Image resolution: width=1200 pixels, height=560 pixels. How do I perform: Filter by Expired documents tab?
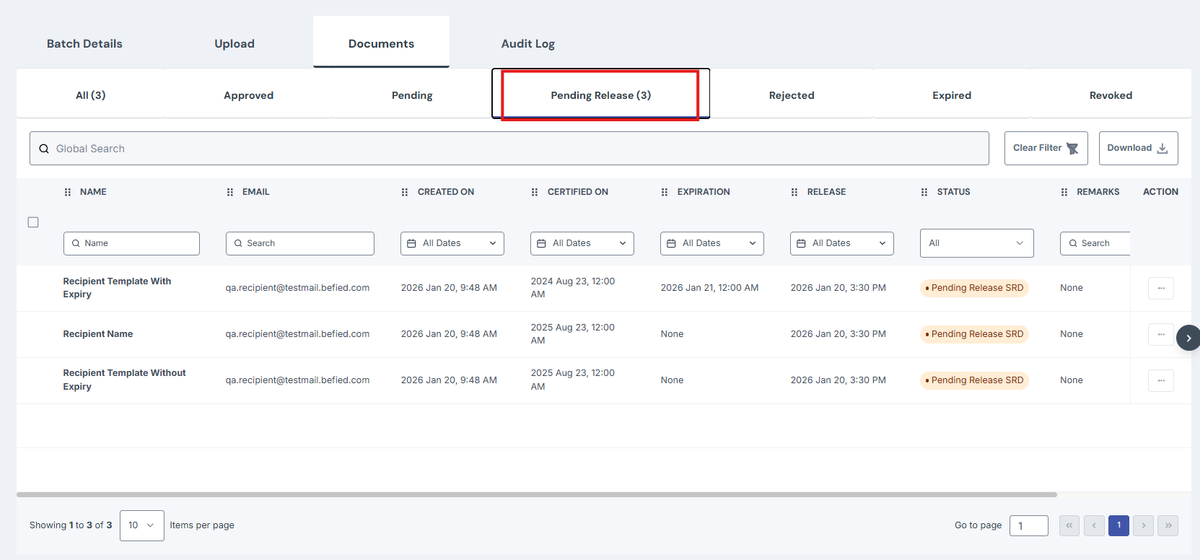(x=951, y=95)
